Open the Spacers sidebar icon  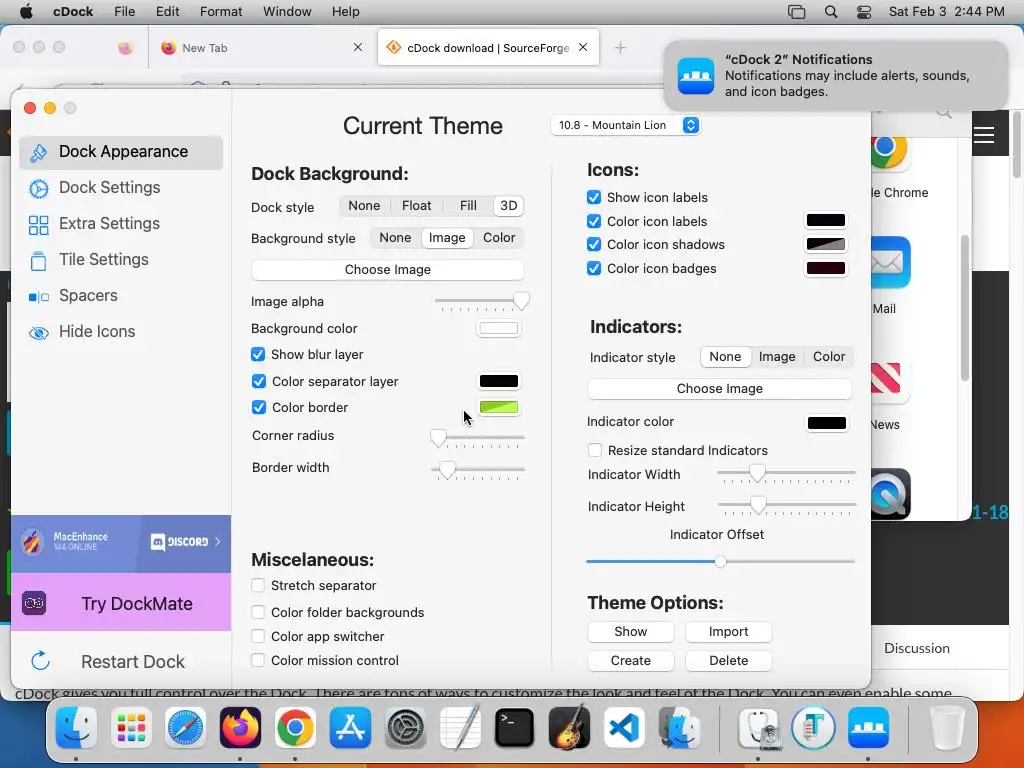point(39,297)
